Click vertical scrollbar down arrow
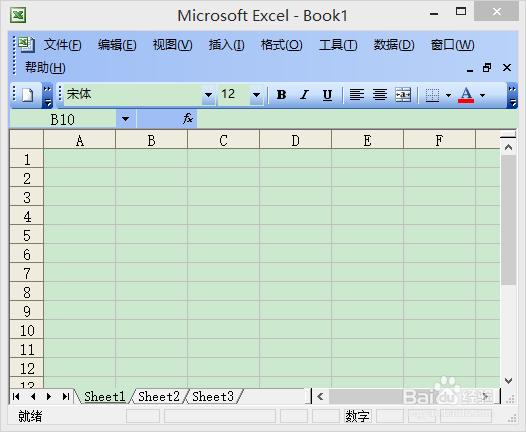 click(508, 381)
